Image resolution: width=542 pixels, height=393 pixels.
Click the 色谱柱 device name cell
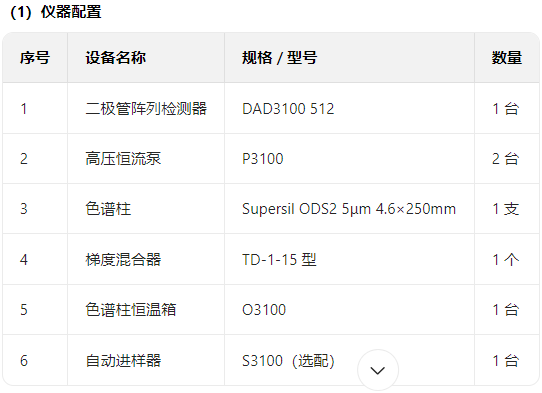(x=146, y=209)
